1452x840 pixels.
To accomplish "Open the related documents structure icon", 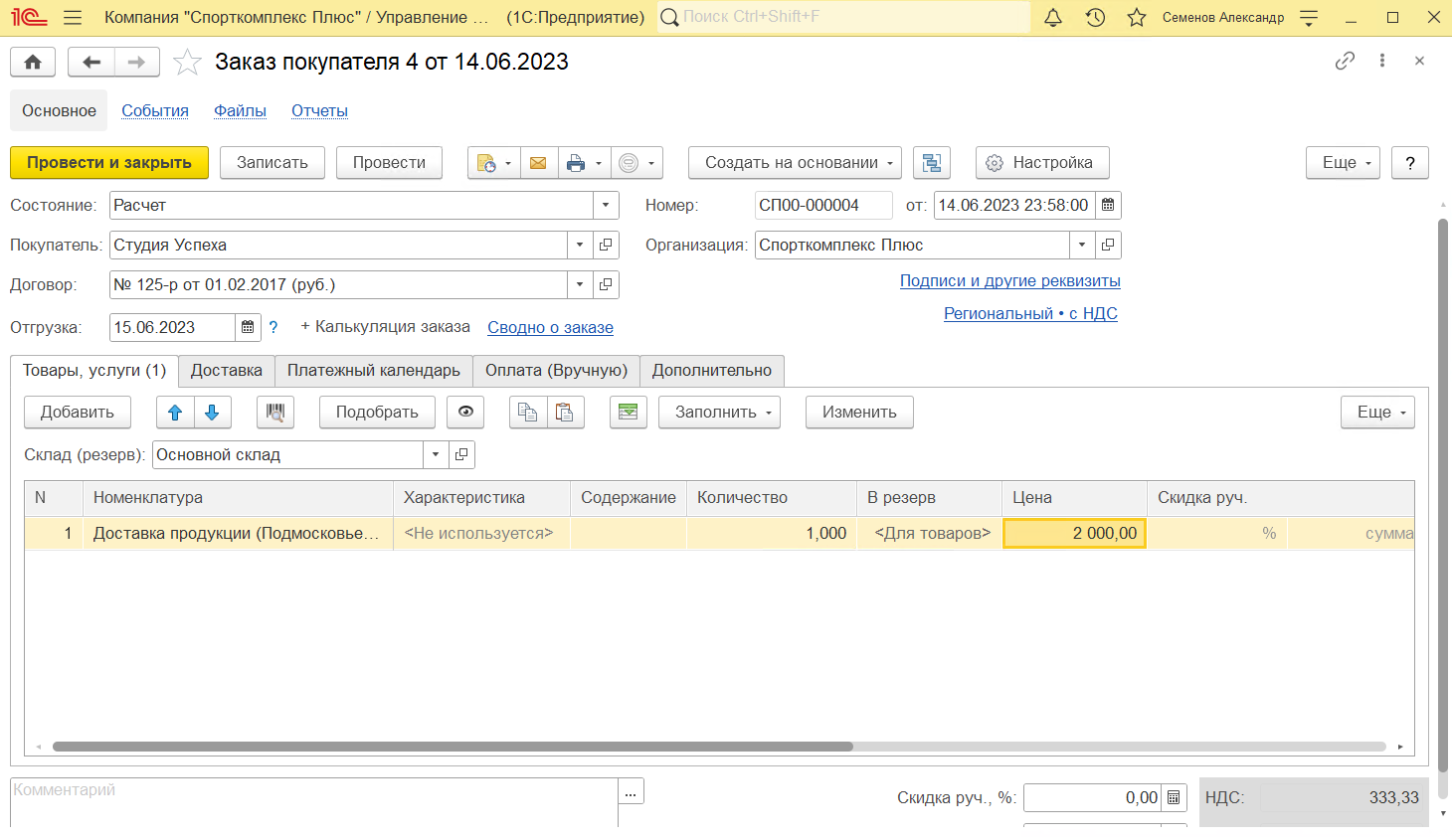I will (x=932, y=163).
